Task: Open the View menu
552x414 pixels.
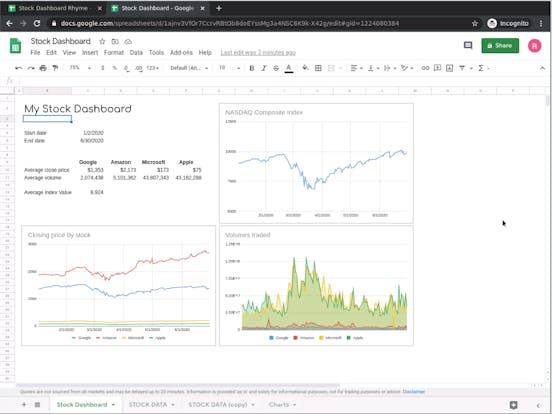Action: (69, 52)
